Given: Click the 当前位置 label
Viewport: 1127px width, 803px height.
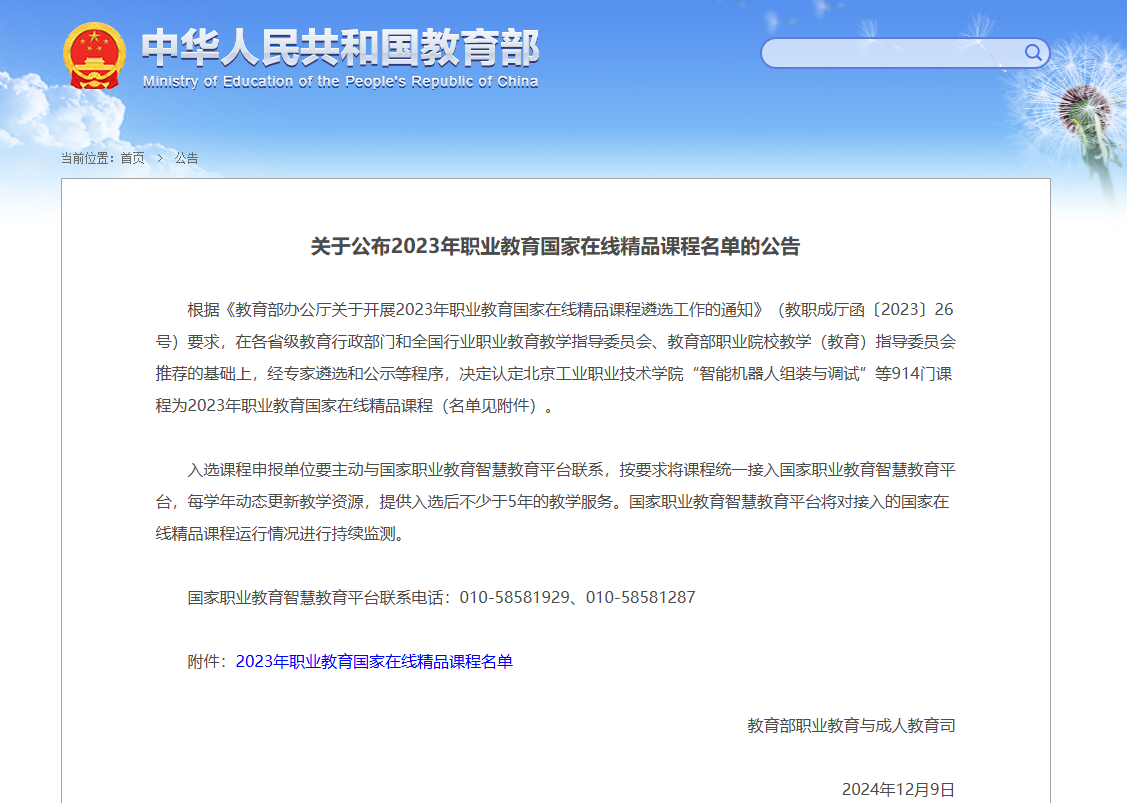Looking at the screenshot, I should pyautogui.click(x=88, y=158).
